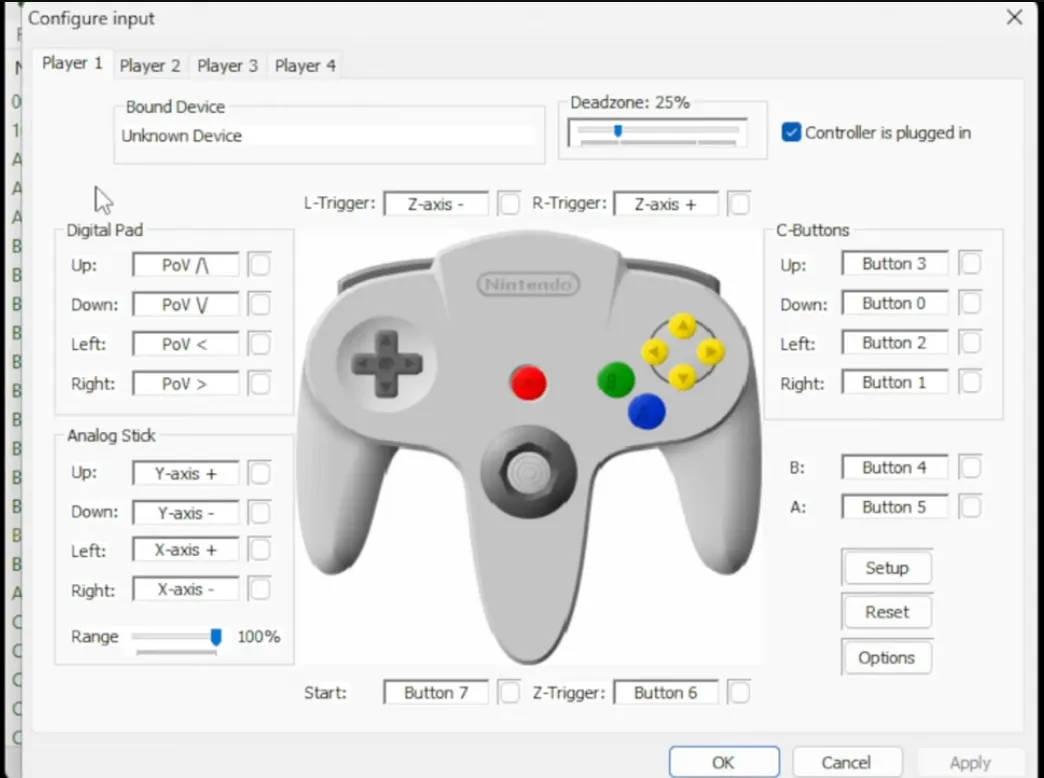Check the box next to L-Trigger mapping
Image resolution: width=1044 pixels, height=778 pixels.
pyautogui.click(x=509, y=203)
